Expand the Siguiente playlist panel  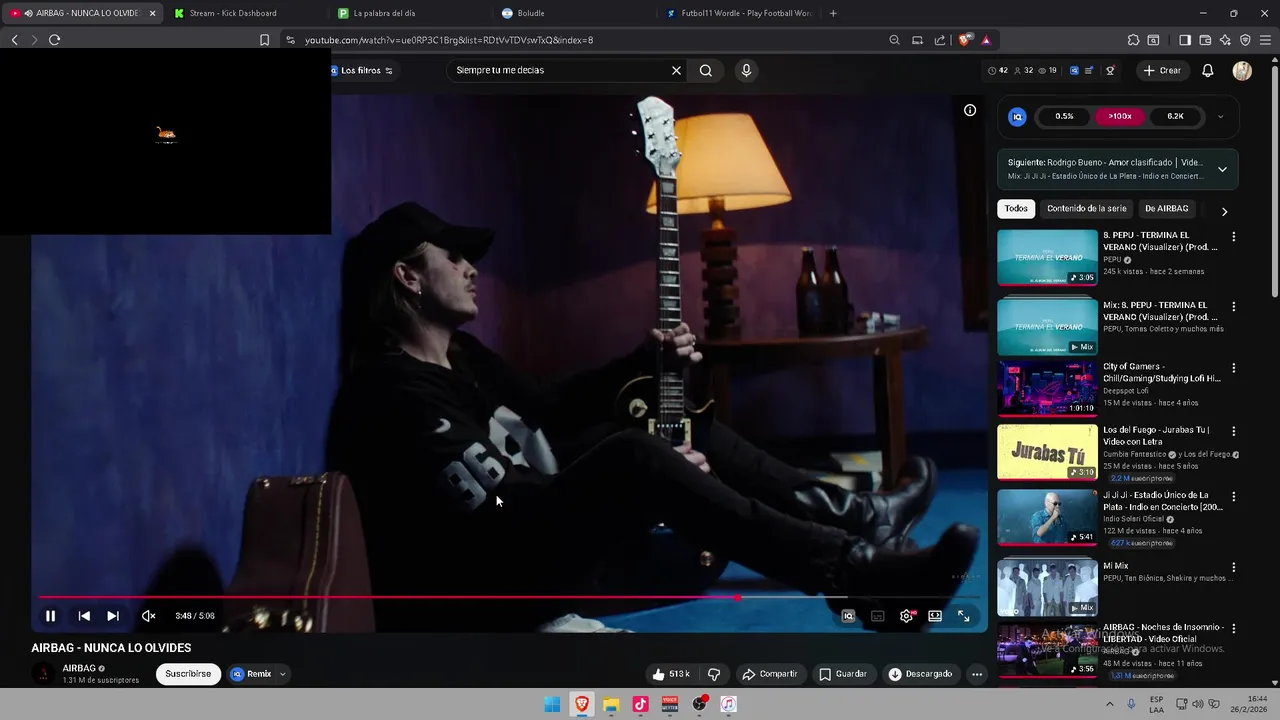[x=1222, y=169]
